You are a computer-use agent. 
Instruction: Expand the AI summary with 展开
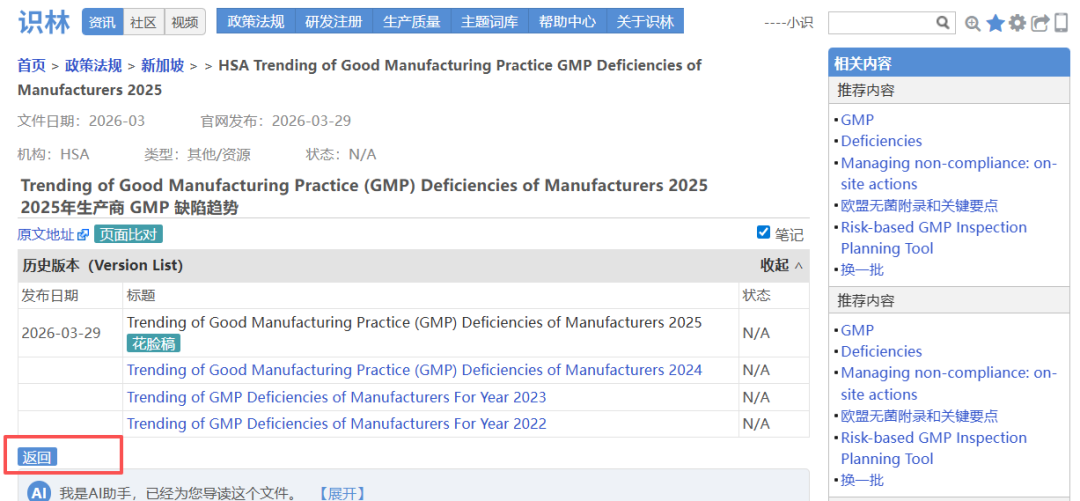coord(341,493)
